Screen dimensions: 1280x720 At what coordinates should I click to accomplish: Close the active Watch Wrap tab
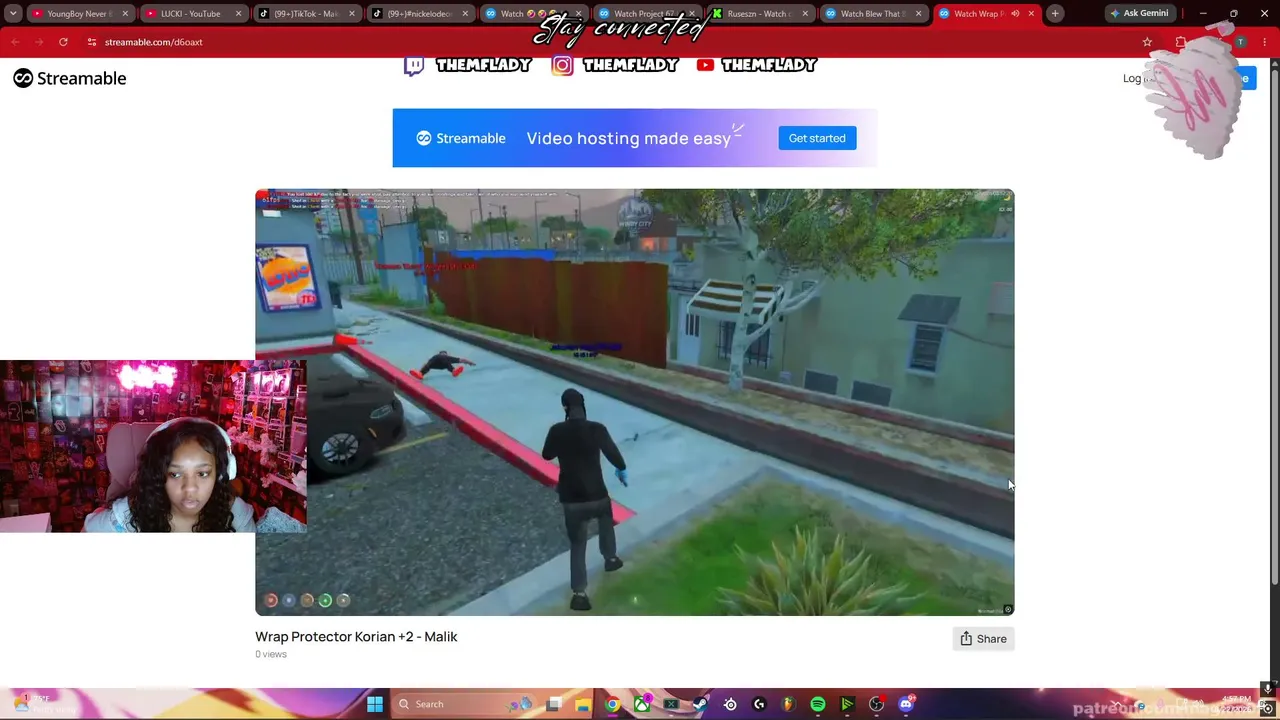(x=1031, y=14)
